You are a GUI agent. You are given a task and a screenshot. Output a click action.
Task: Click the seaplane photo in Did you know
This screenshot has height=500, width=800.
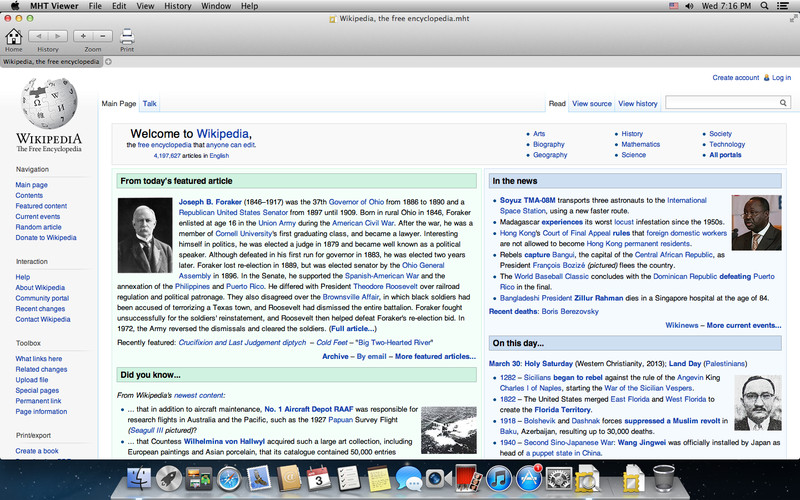coord(448,430)
